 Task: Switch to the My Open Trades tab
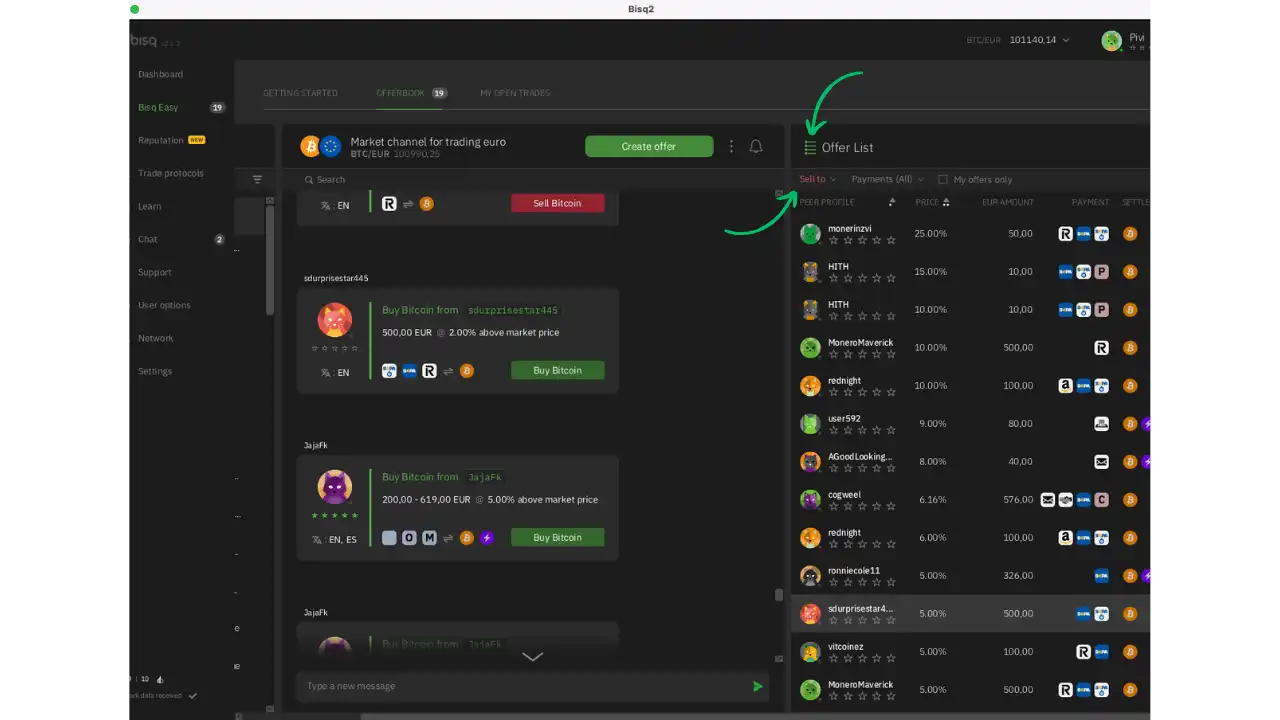515,93
